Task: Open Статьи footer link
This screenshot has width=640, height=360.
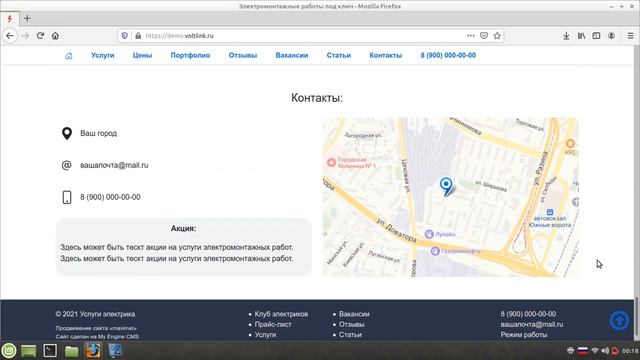Action: click(350, 335)
